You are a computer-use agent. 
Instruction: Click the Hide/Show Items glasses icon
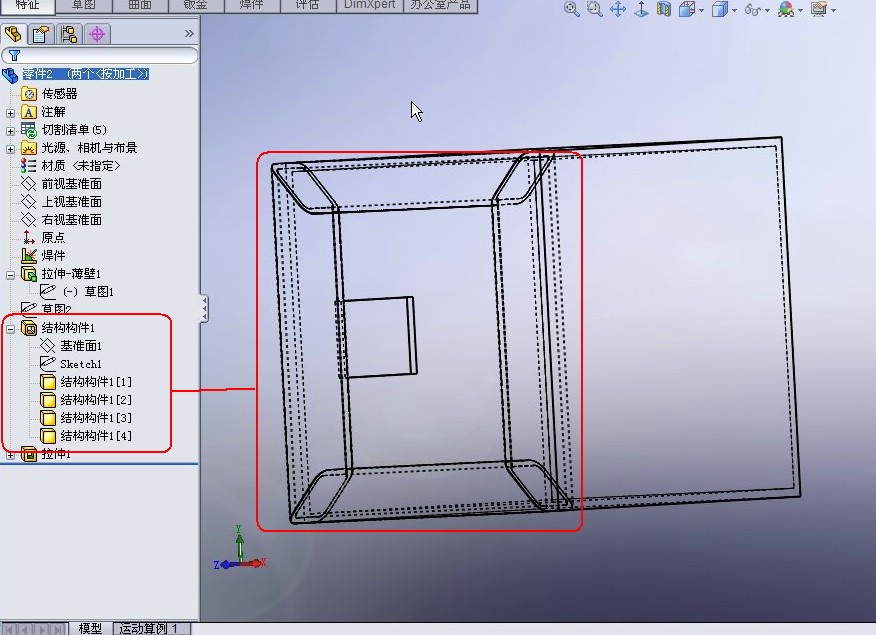pyautogui.click(x=752, y=9)
